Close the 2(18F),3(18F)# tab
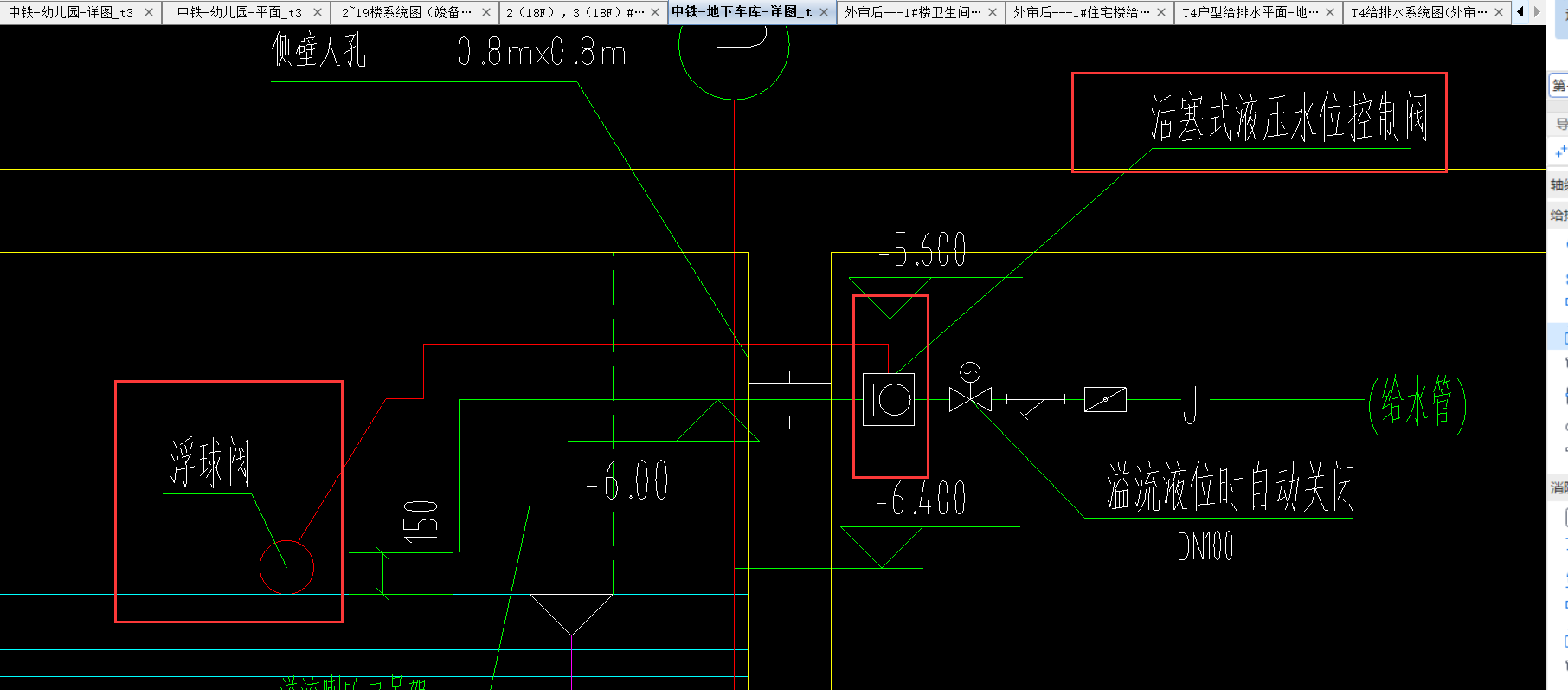1568x690 pixels. click(655, 12)
